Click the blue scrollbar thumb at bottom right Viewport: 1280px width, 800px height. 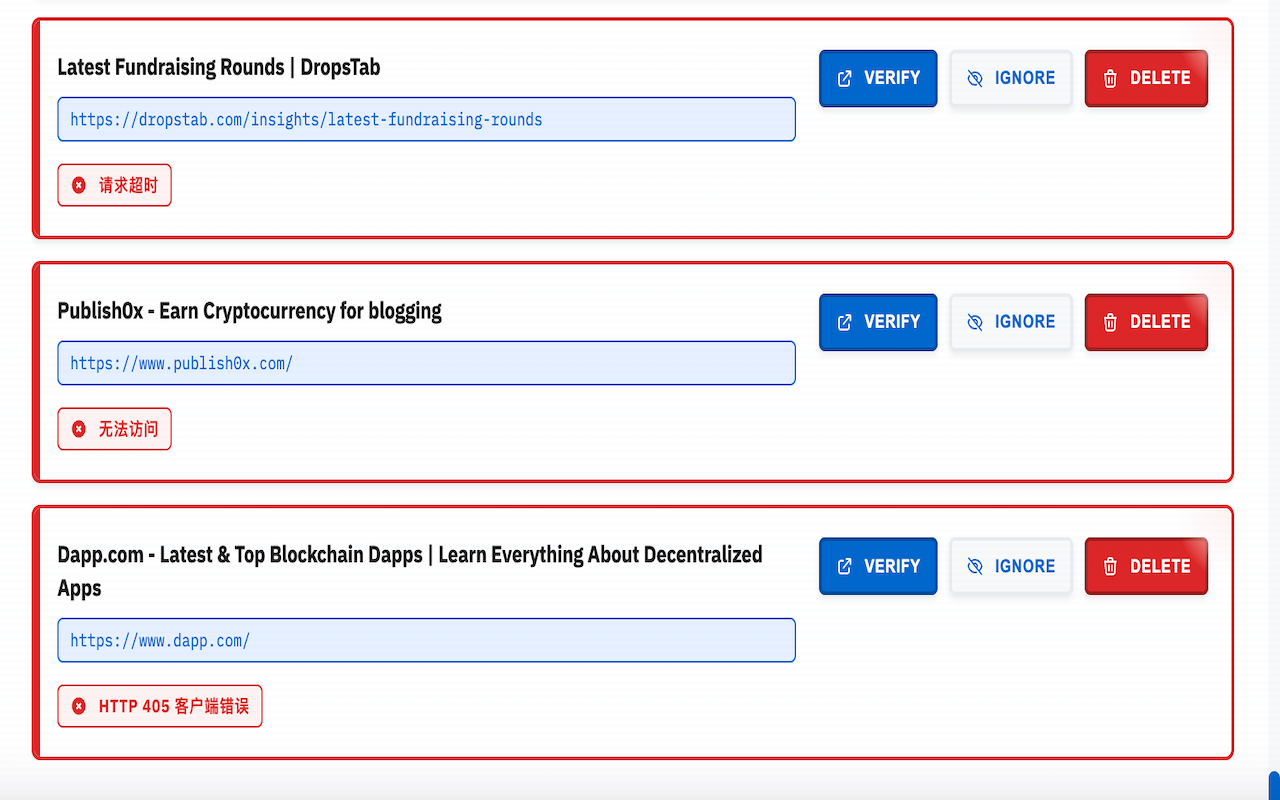pyautogui.click(x=1274, y=785)
